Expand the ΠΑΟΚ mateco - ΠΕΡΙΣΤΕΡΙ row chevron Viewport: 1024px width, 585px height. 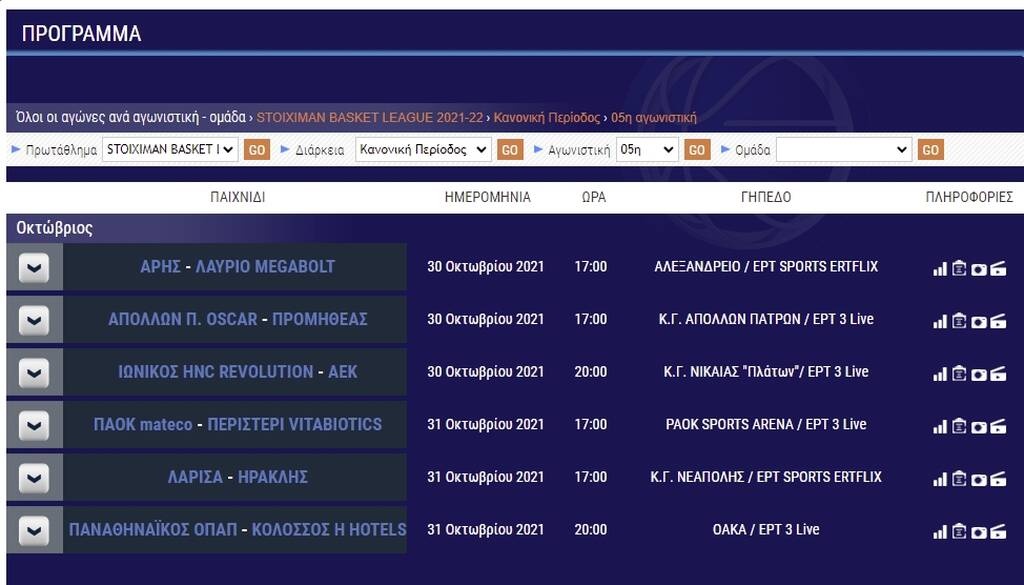point(34,426)
